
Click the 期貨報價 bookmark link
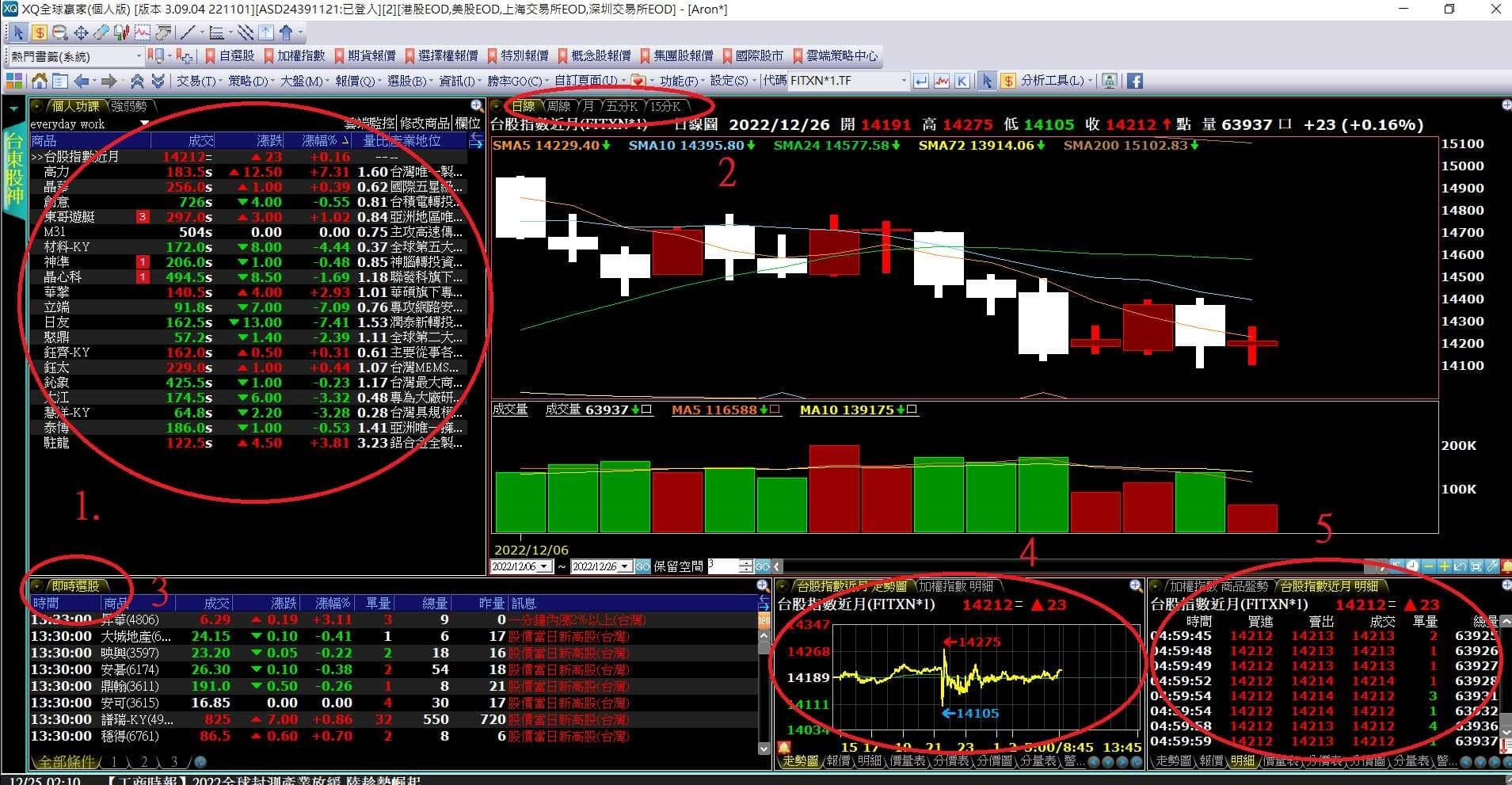coord(371,55)
